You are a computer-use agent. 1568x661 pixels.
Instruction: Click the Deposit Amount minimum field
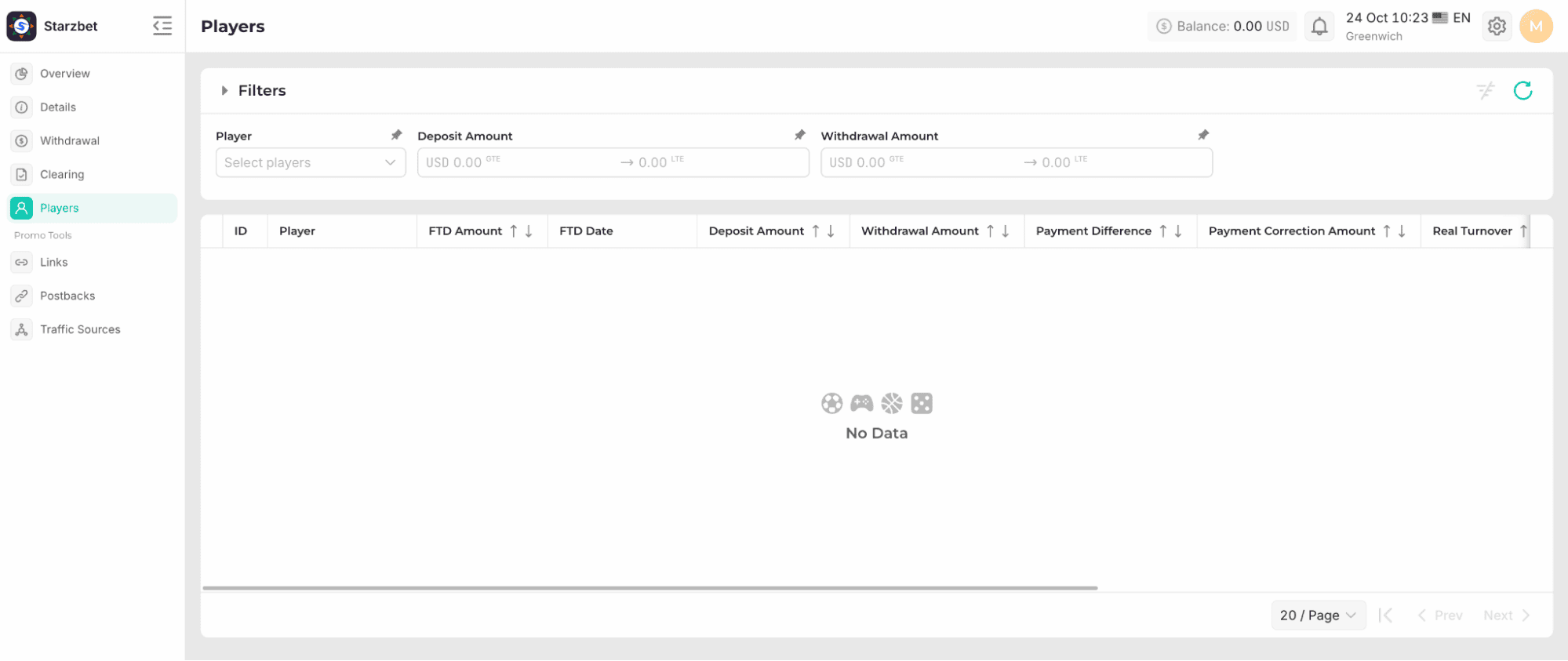[x=518, y=162]
